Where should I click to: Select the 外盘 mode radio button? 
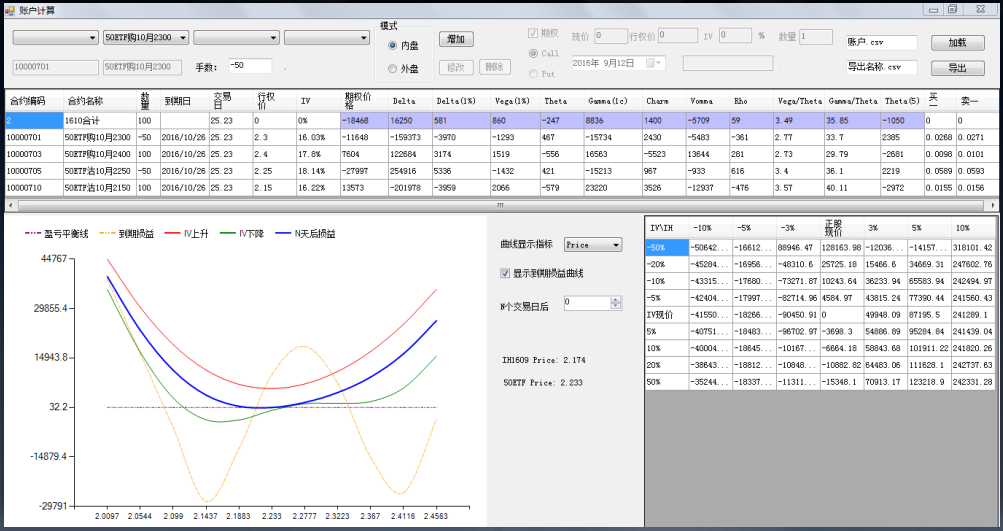tap(392, 69)
